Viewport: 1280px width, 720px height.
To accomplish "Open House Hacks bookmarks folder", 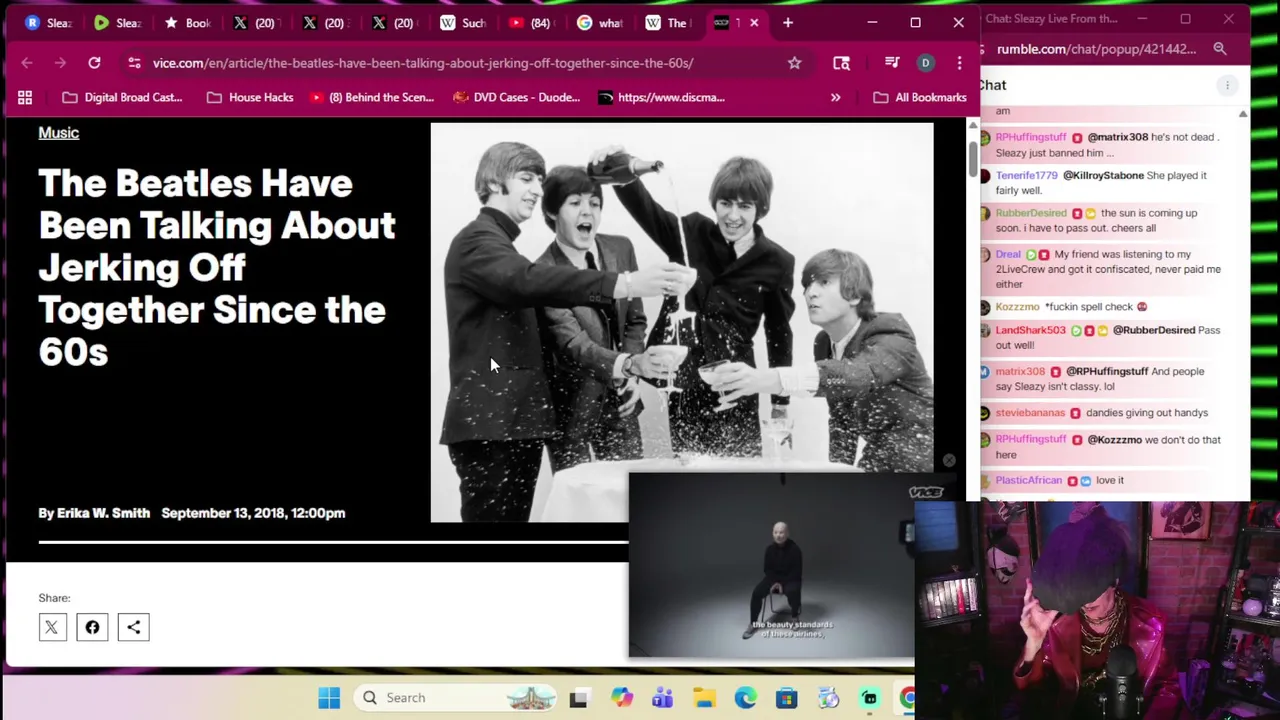I will 250,97.
